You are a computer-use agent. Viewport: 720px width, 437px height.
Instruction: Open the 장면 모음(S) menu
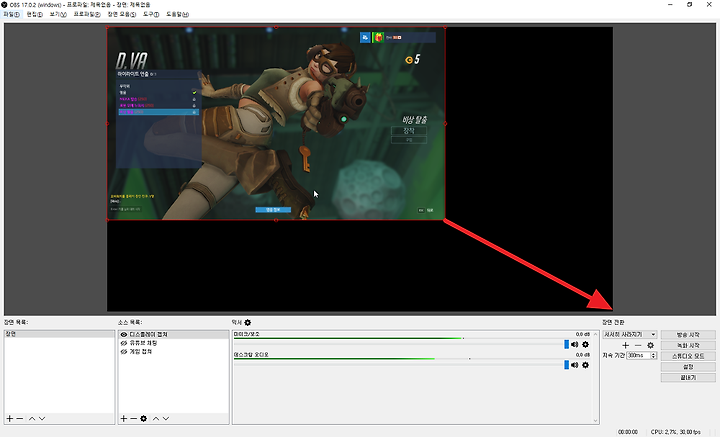122,14
